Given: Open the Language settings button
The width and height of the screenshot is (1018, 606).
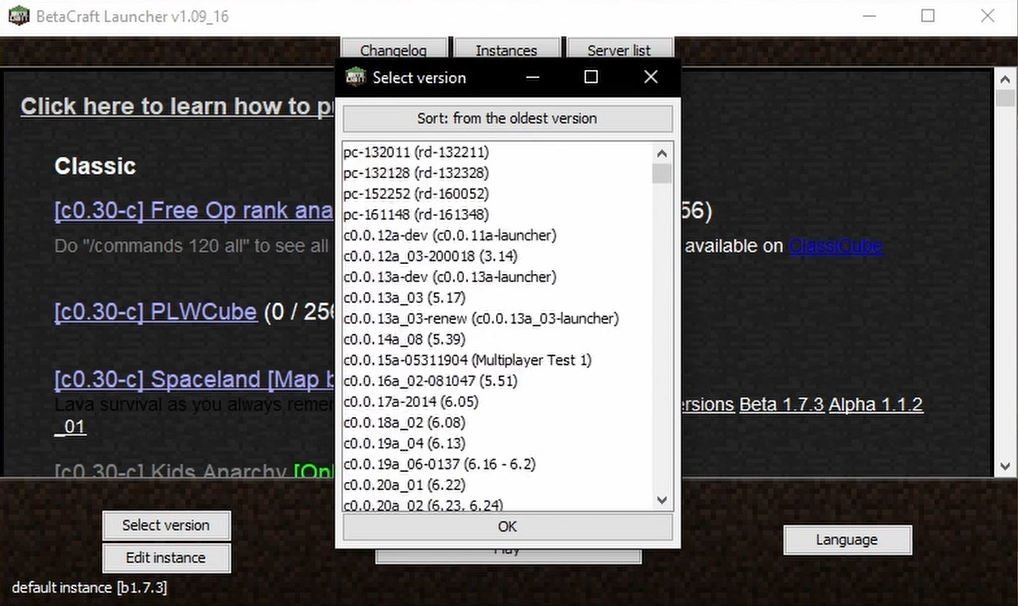Looking at the screenshot, I should pyautogui.click(x=846, y=540).
